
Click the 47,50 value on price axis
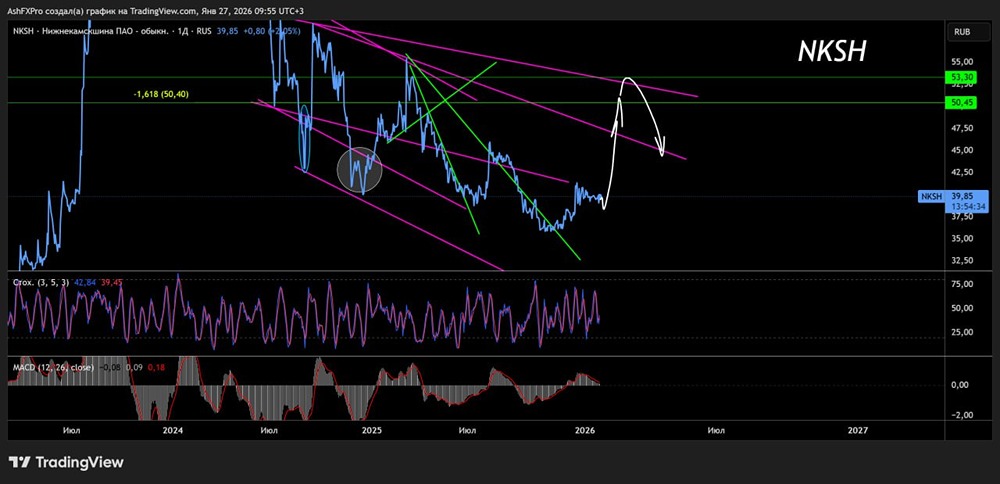point(961,128)
